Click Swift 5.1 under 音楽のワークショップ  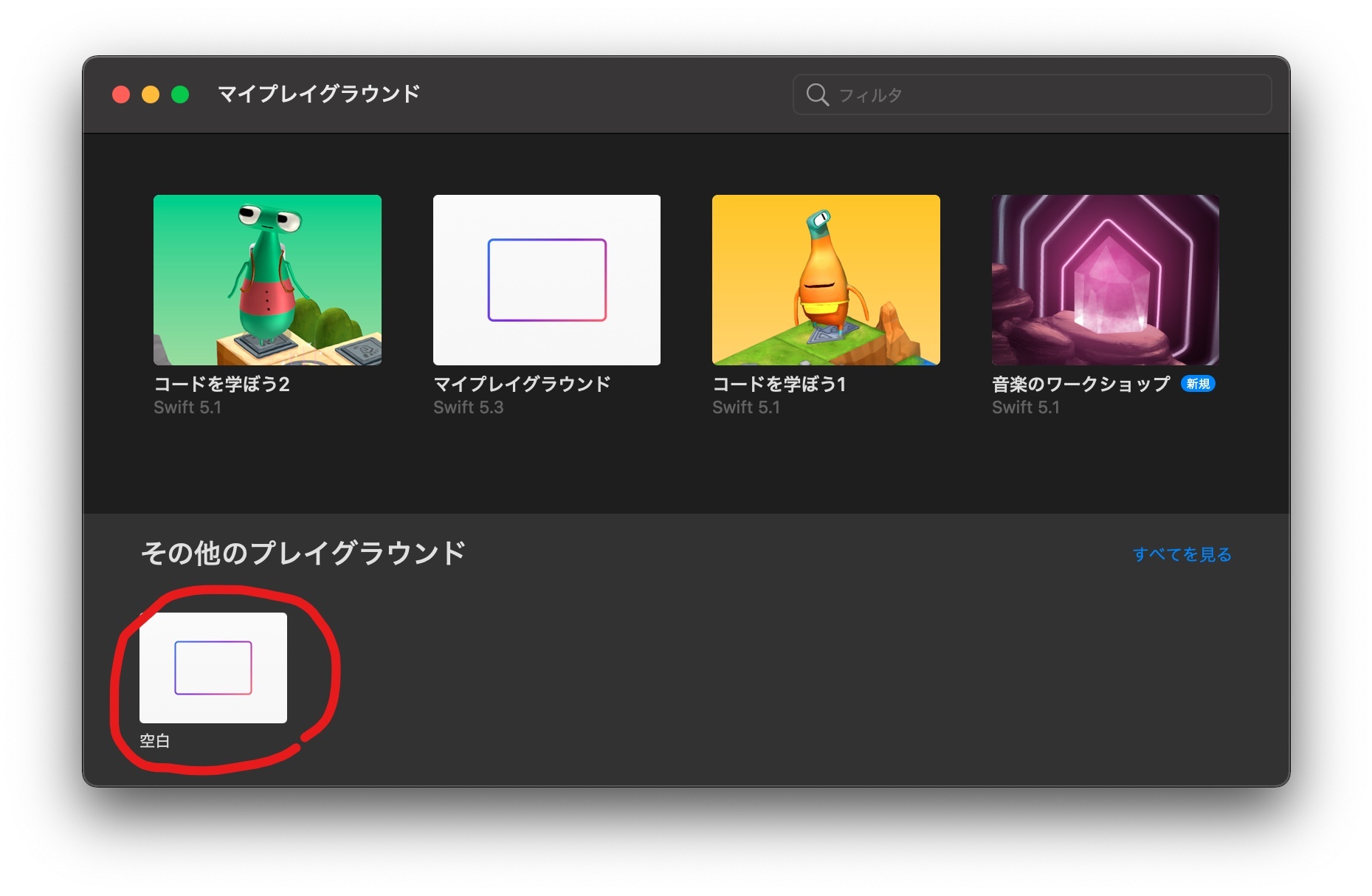[x=1026, y=407]
